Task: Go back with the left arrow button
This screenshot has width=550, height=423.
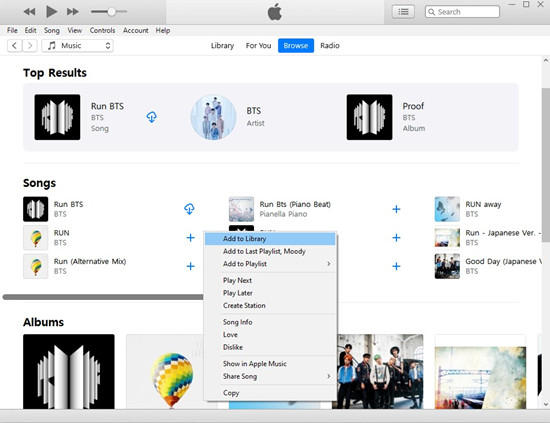Action: tap(14, 46)
